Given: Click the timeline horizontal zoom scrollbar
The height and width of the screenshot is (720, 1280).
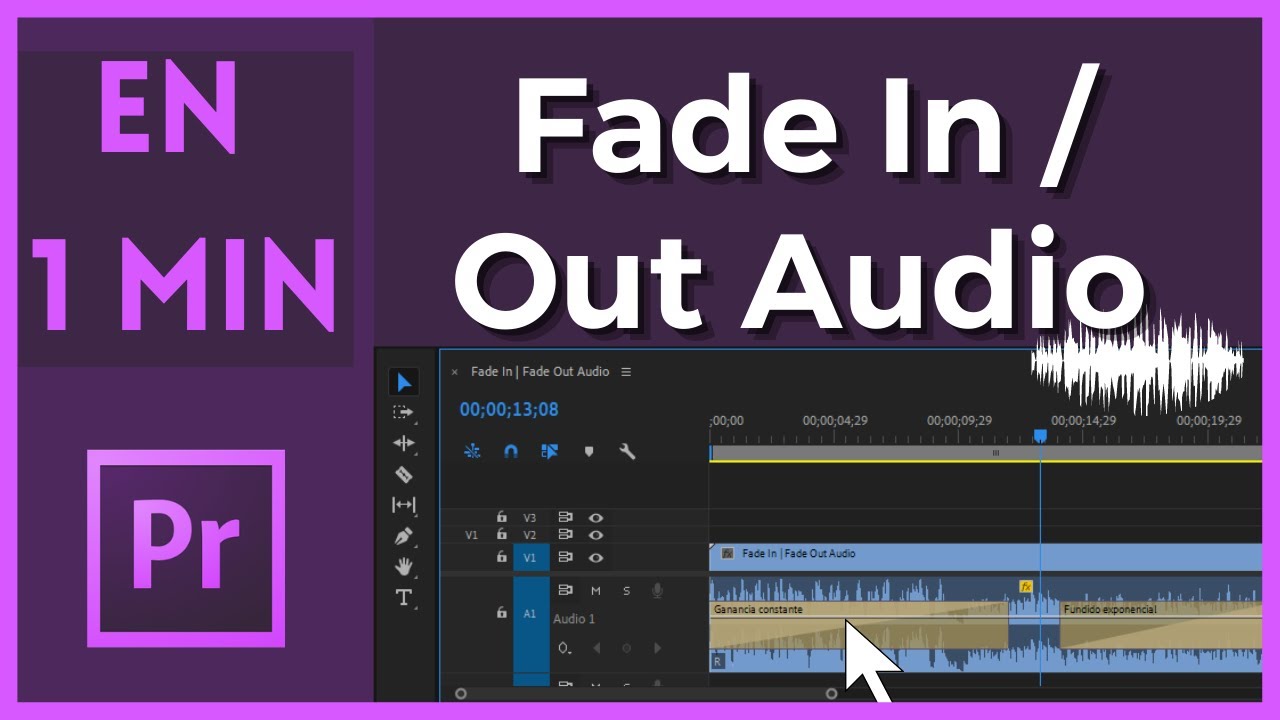Looking at the screenshot, I should 646,693.
